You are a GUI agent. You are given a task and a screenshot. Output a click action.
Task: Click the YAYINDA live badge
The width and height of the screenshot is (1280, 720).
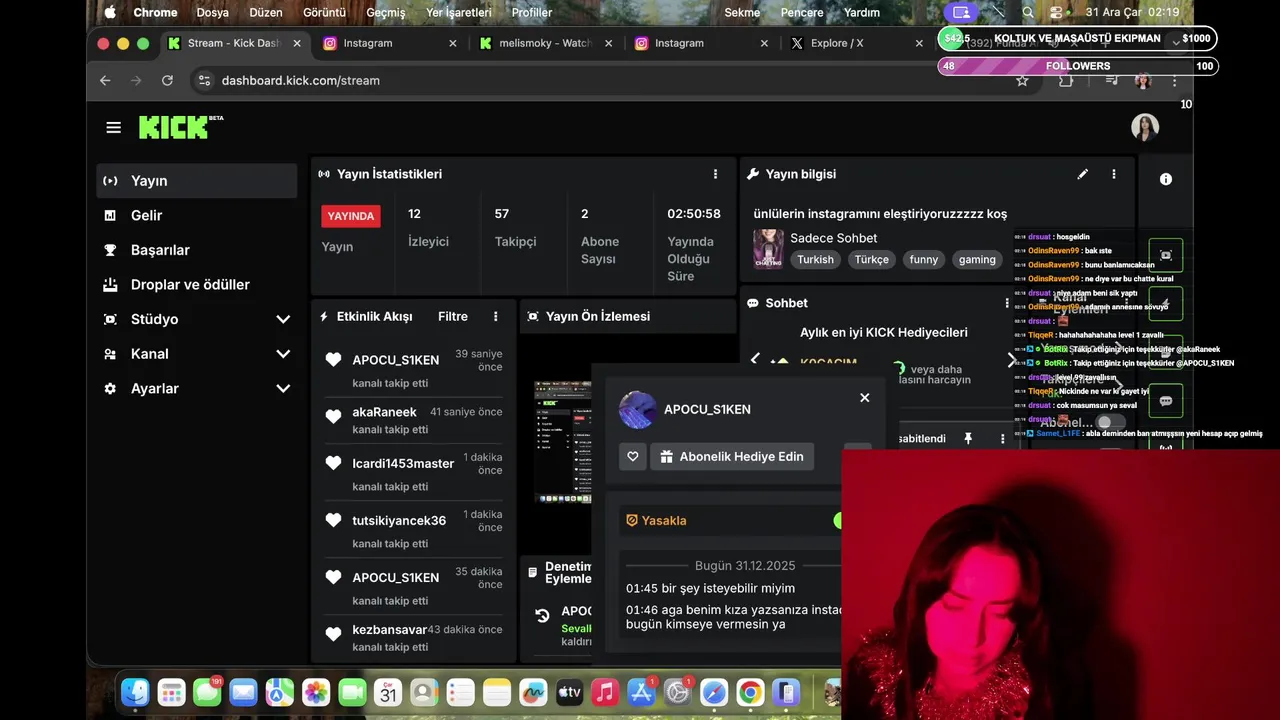point(351,216)
